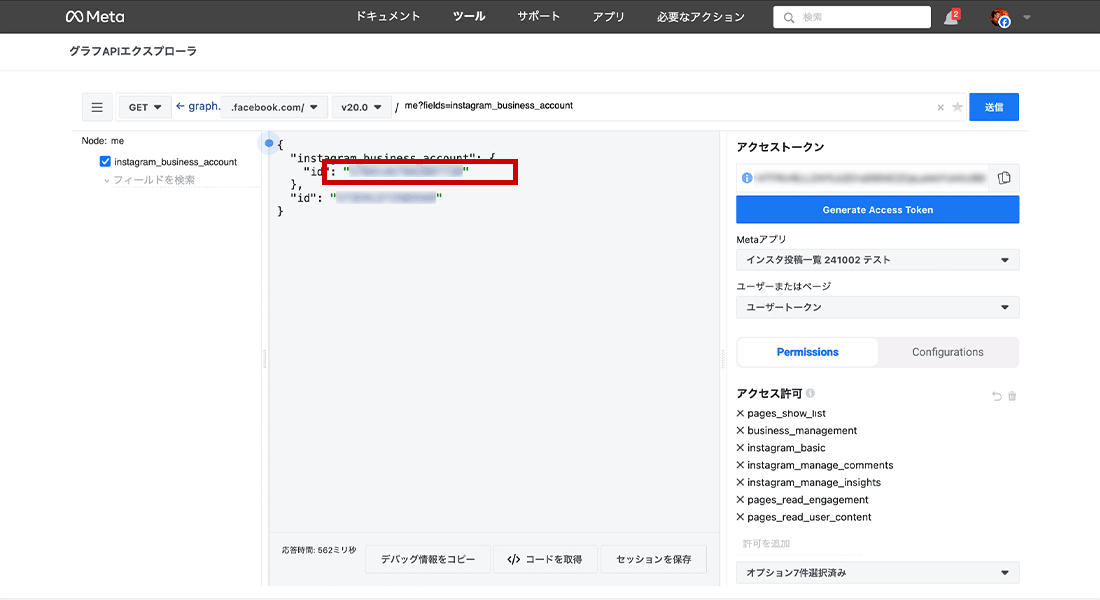Open the Metaアプリ dropdown

coord(878,260)
